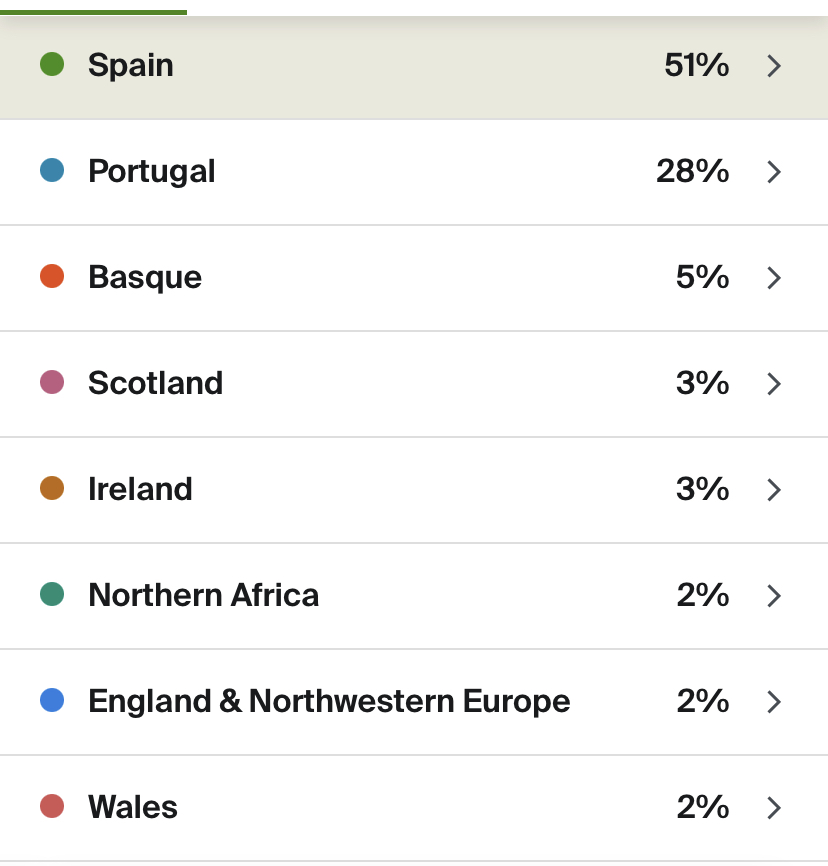The image size is (828, 866).
Task: Click the green active tab indicator bar
Action: click(93, 12)
